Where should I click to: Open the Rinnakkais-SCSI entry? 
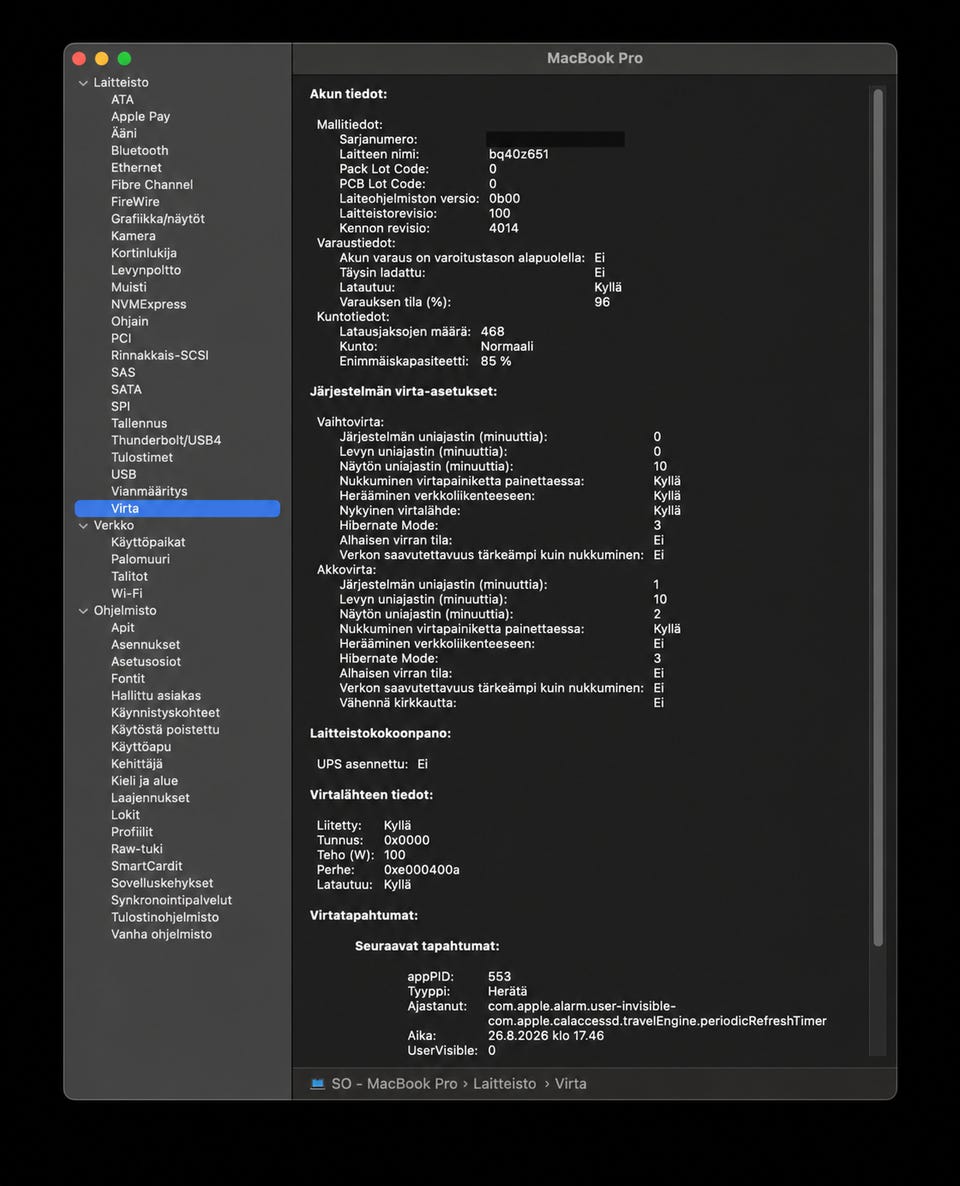click(159, 355)
